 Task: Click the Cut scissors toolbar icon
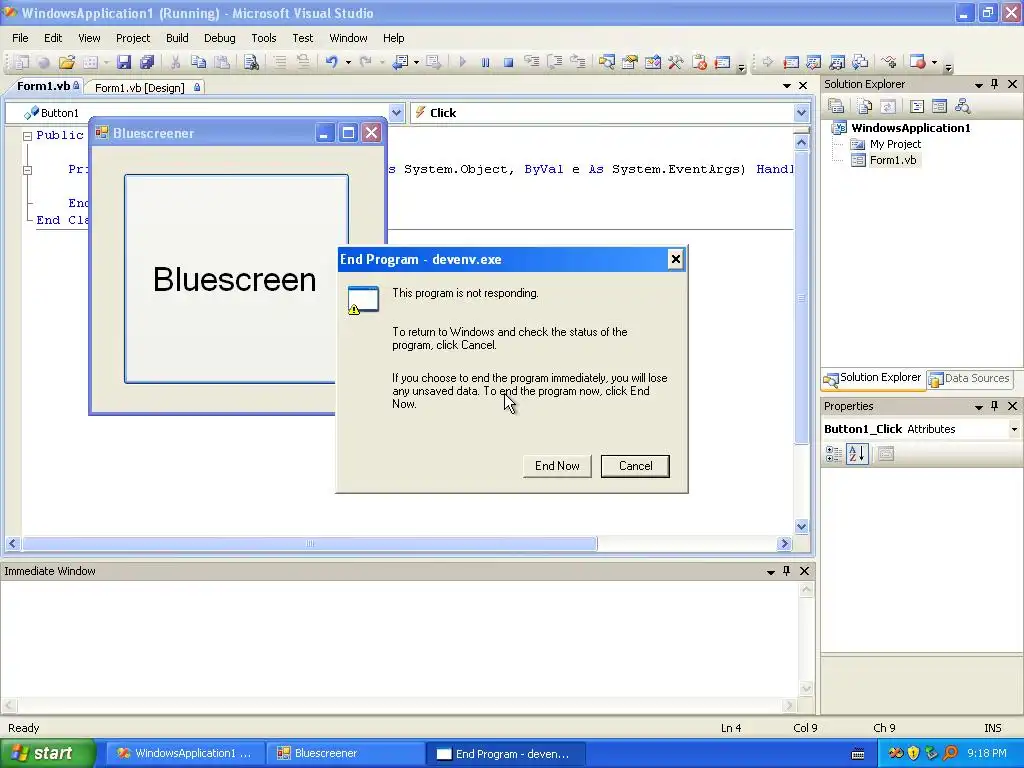pyautogui.click(x=175, y=62)
